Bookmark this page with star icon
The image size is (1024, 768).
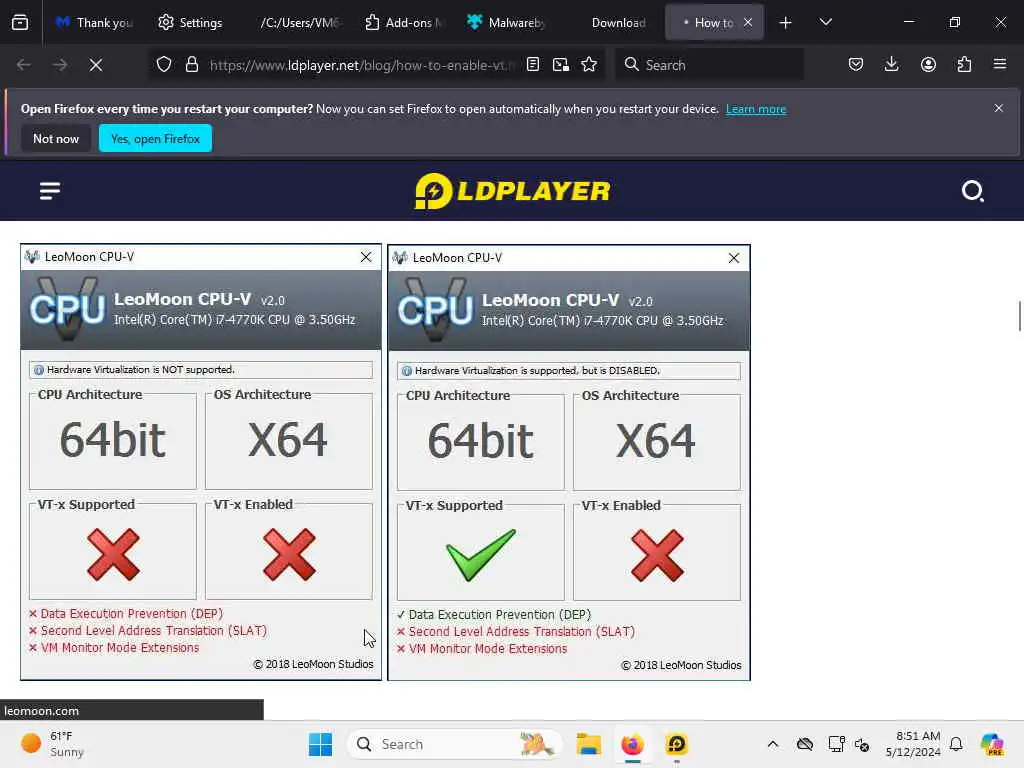[589, 65]
